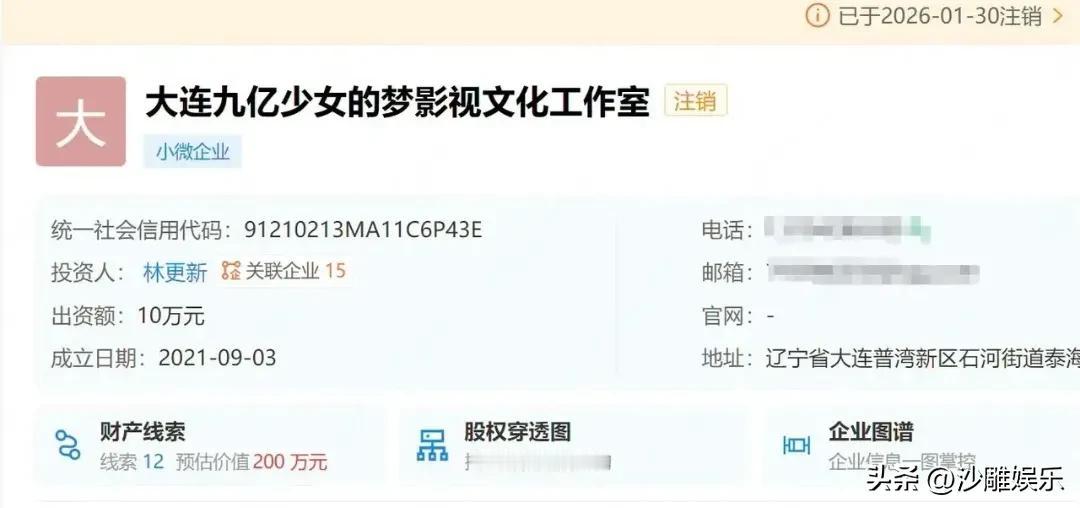Click the pink 大 company logo
This screenshot has width=1080, height=508.
click(81, 121)
